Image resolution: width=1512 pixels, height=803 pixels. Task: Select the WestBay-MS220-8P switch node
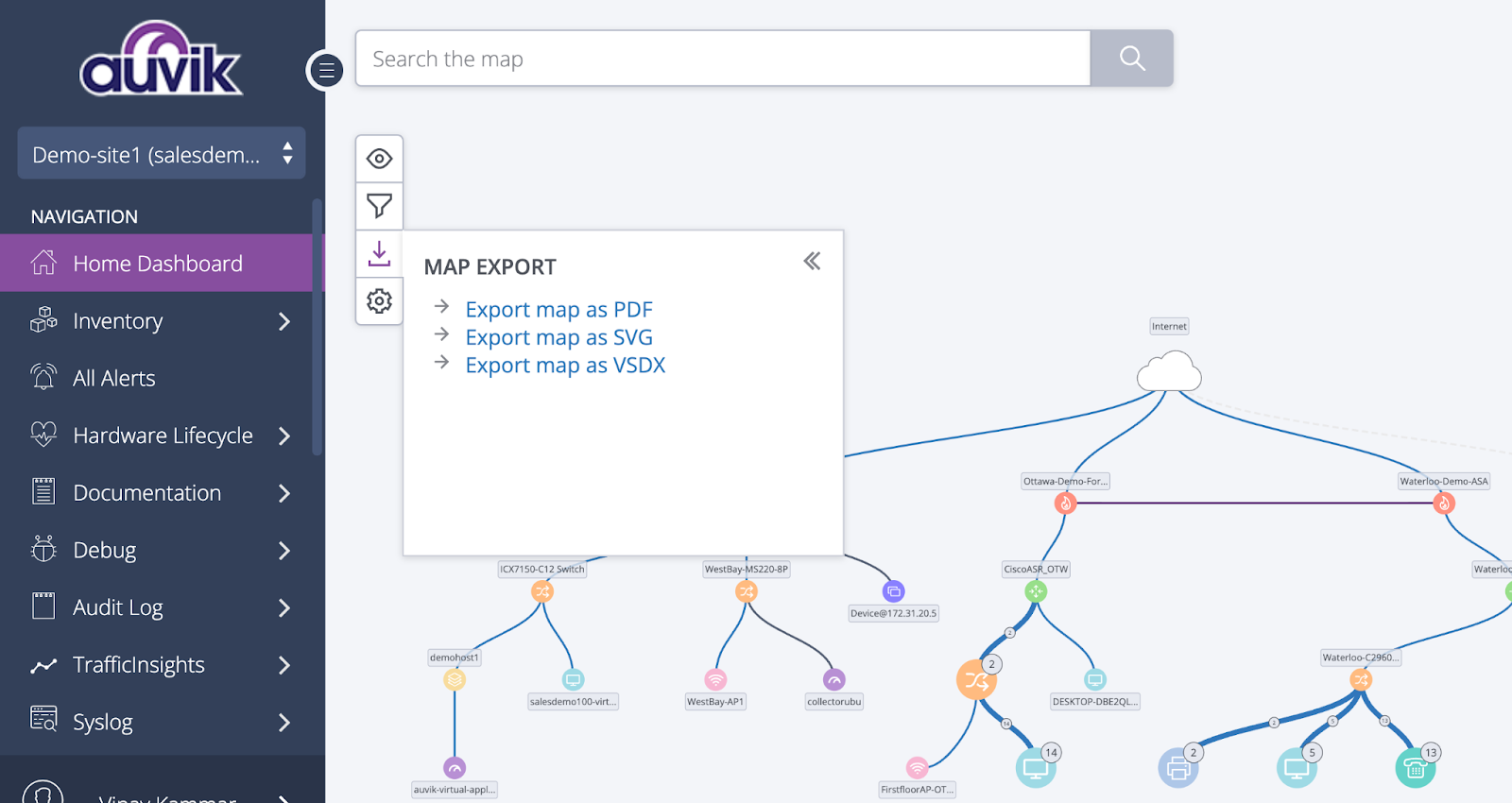tap(747, 591)
